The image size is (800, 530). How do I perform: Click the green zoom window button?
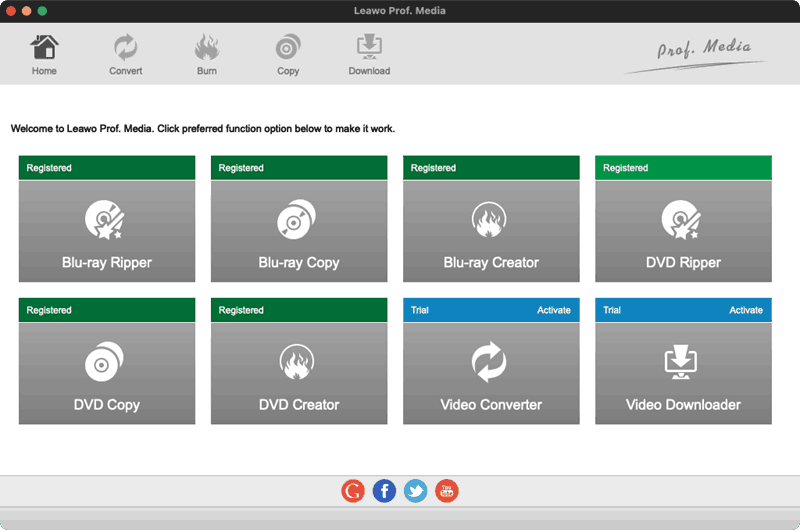(x=42, y=11)
